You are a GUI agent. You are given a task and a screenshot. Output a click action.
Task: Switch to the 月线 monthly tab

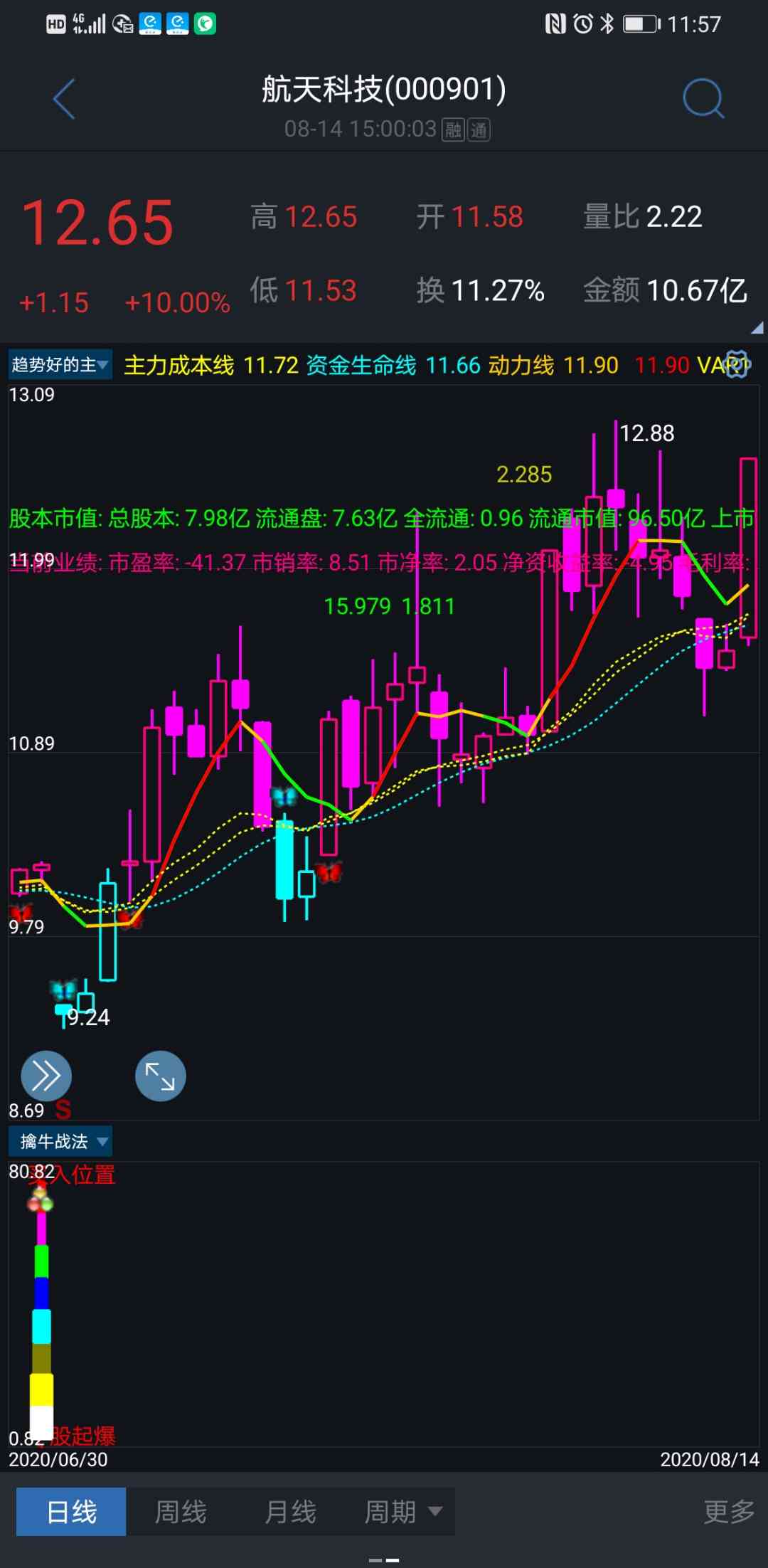pyautogui.click(x=290, y=1512)
